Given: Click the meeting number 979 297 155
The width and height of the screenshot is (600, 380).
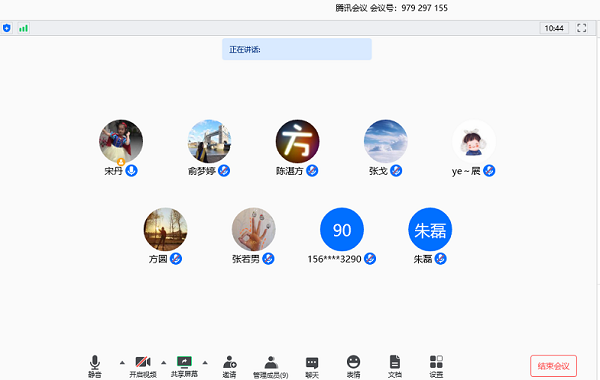Looking at the screenshot, I should [x=424, y=8].
